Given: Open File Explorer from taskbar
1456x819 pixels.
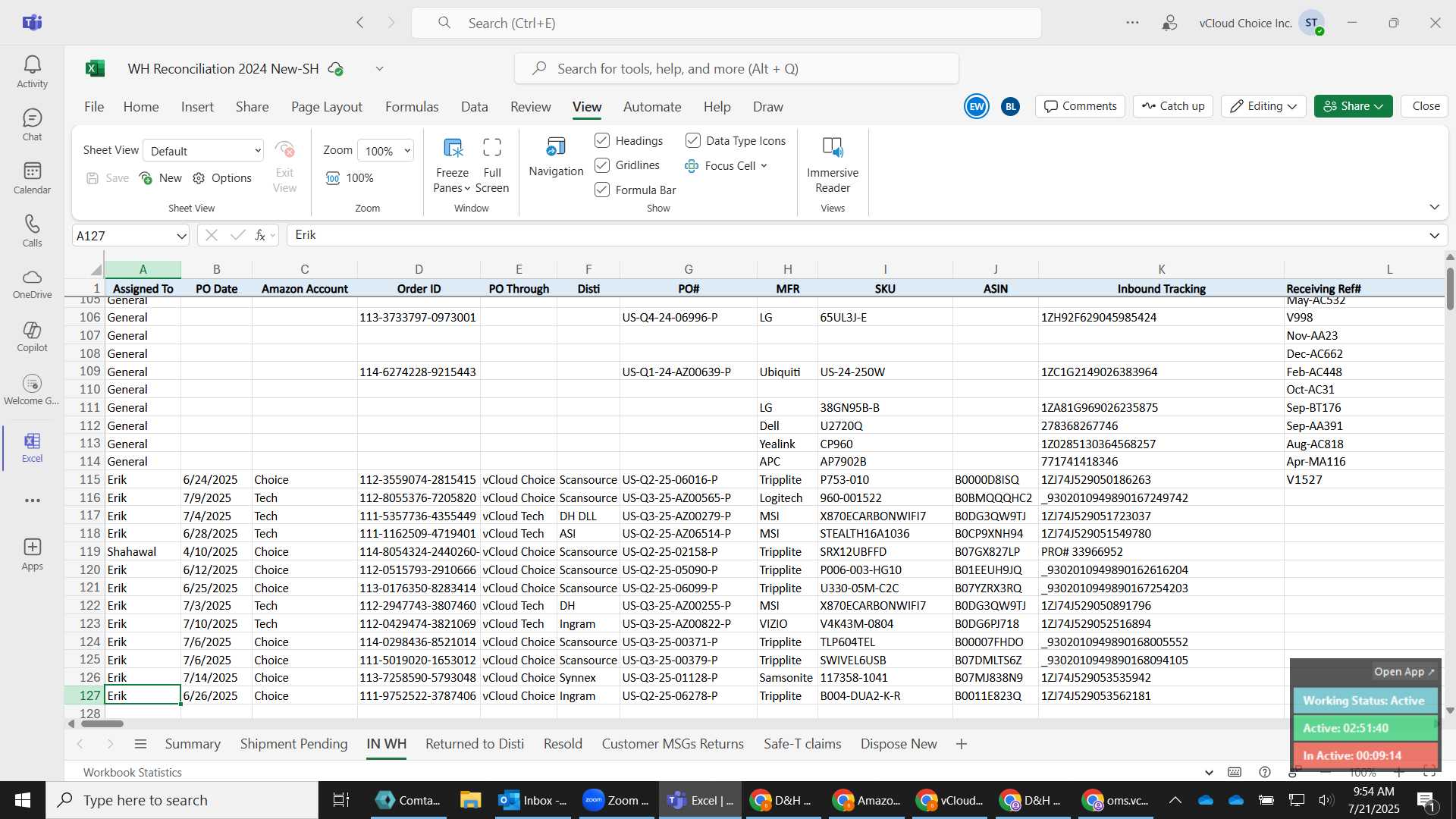Looking at the screenshot, I should [x=470, y=800].
